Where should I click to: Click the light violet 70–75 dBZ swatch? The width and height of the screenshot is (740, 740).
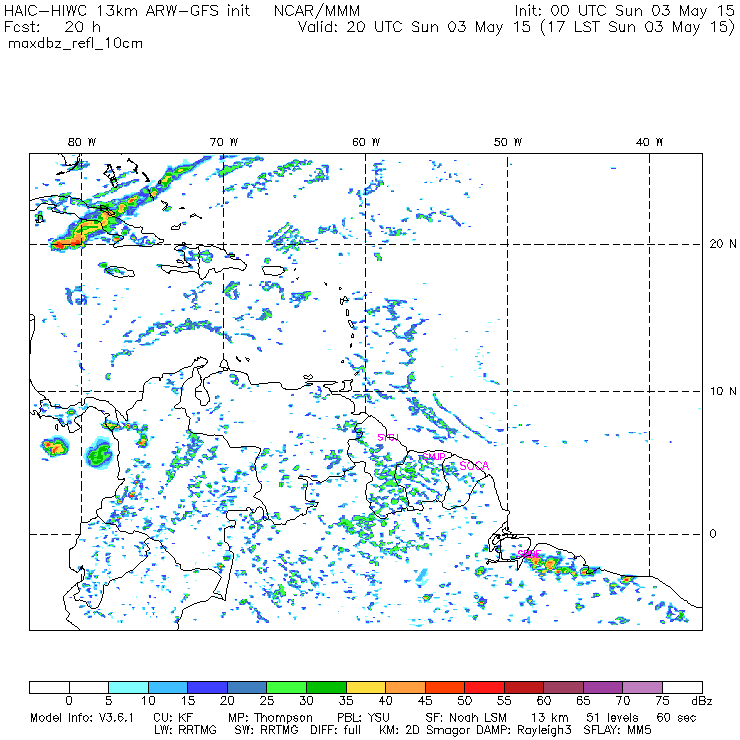pos(642,687)
